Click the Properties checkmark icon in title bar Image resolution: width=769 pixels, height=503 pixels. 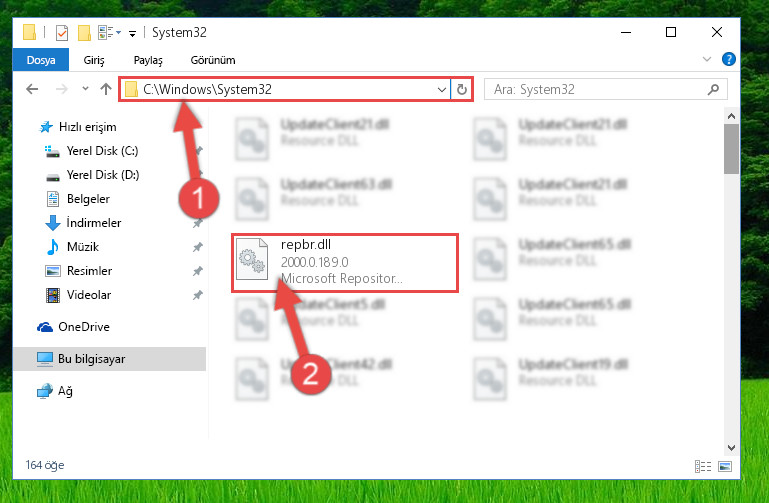(62, 33)
